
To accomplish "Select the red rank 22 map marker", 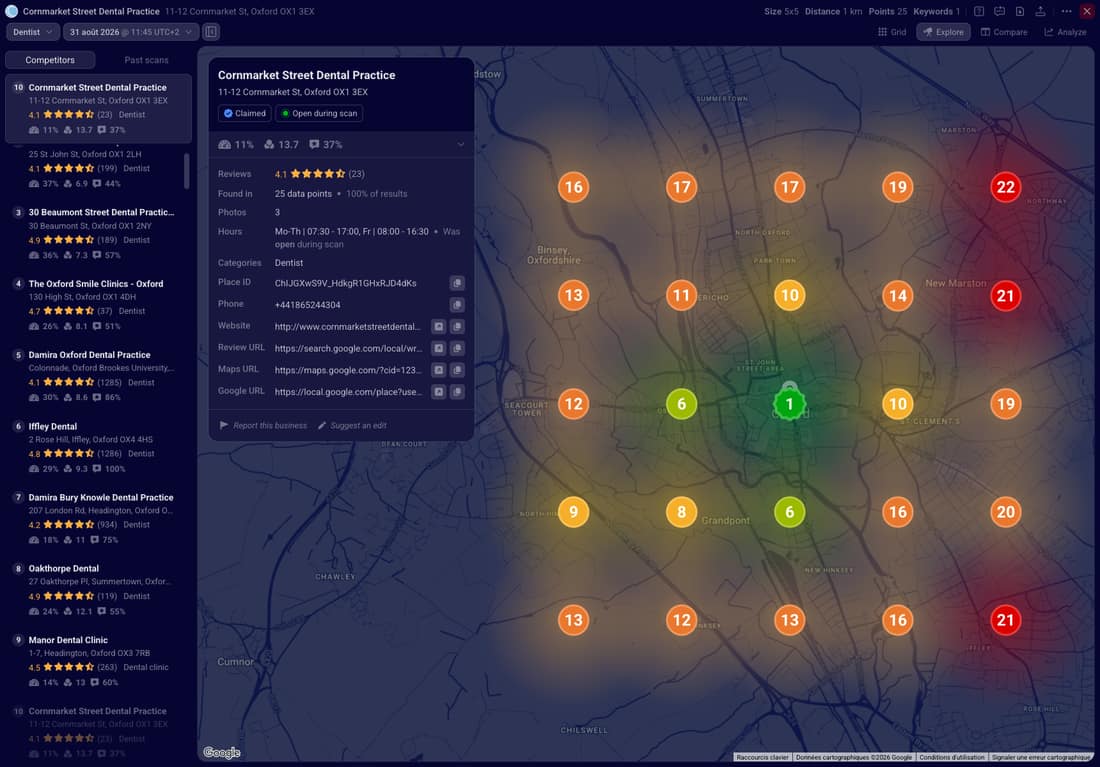I will pos(1005,187).
